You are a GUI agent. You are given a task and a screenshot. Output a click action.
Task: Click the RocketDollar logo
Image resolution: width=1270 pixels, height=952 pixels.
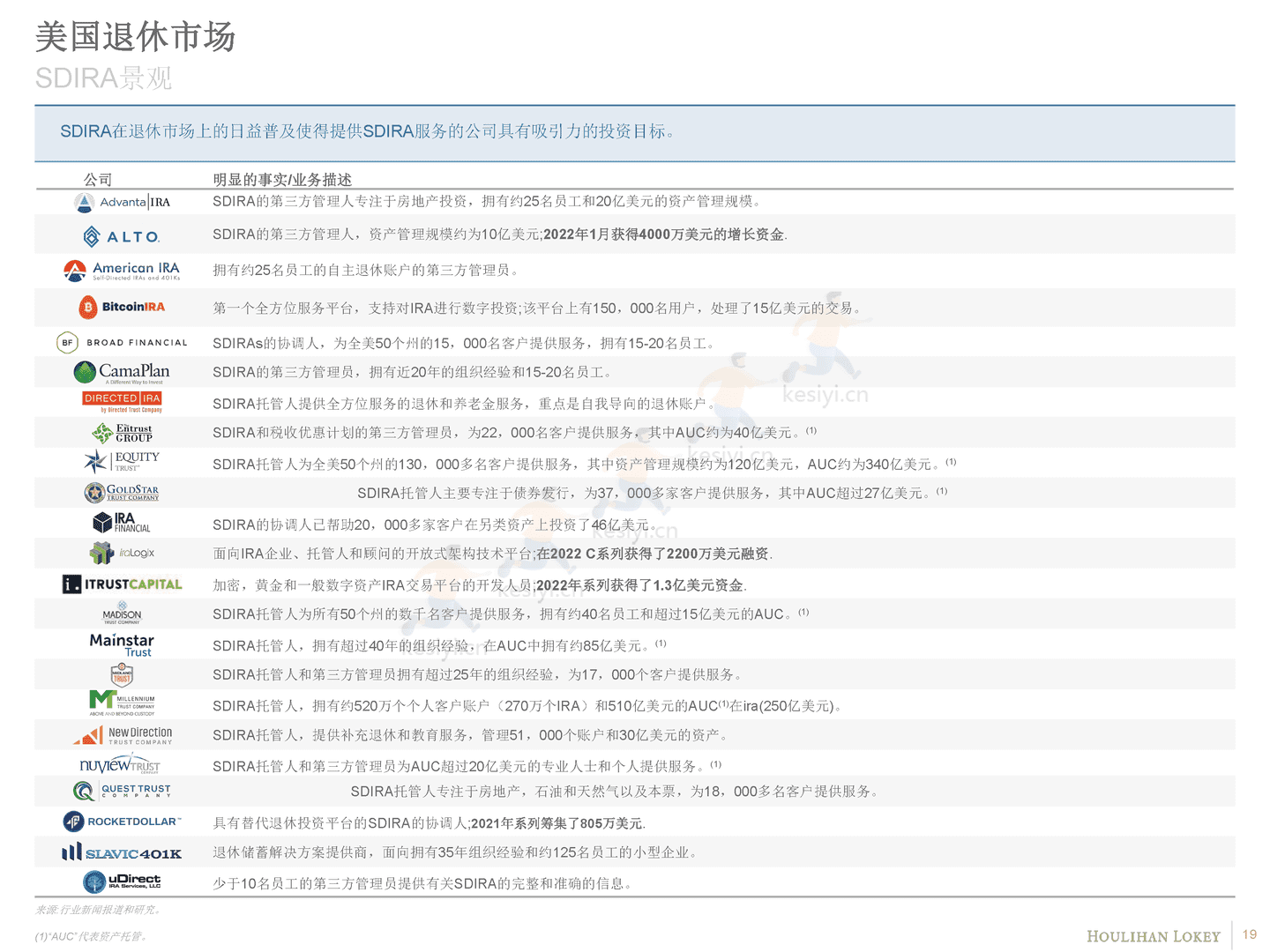[x=123, y=822]
